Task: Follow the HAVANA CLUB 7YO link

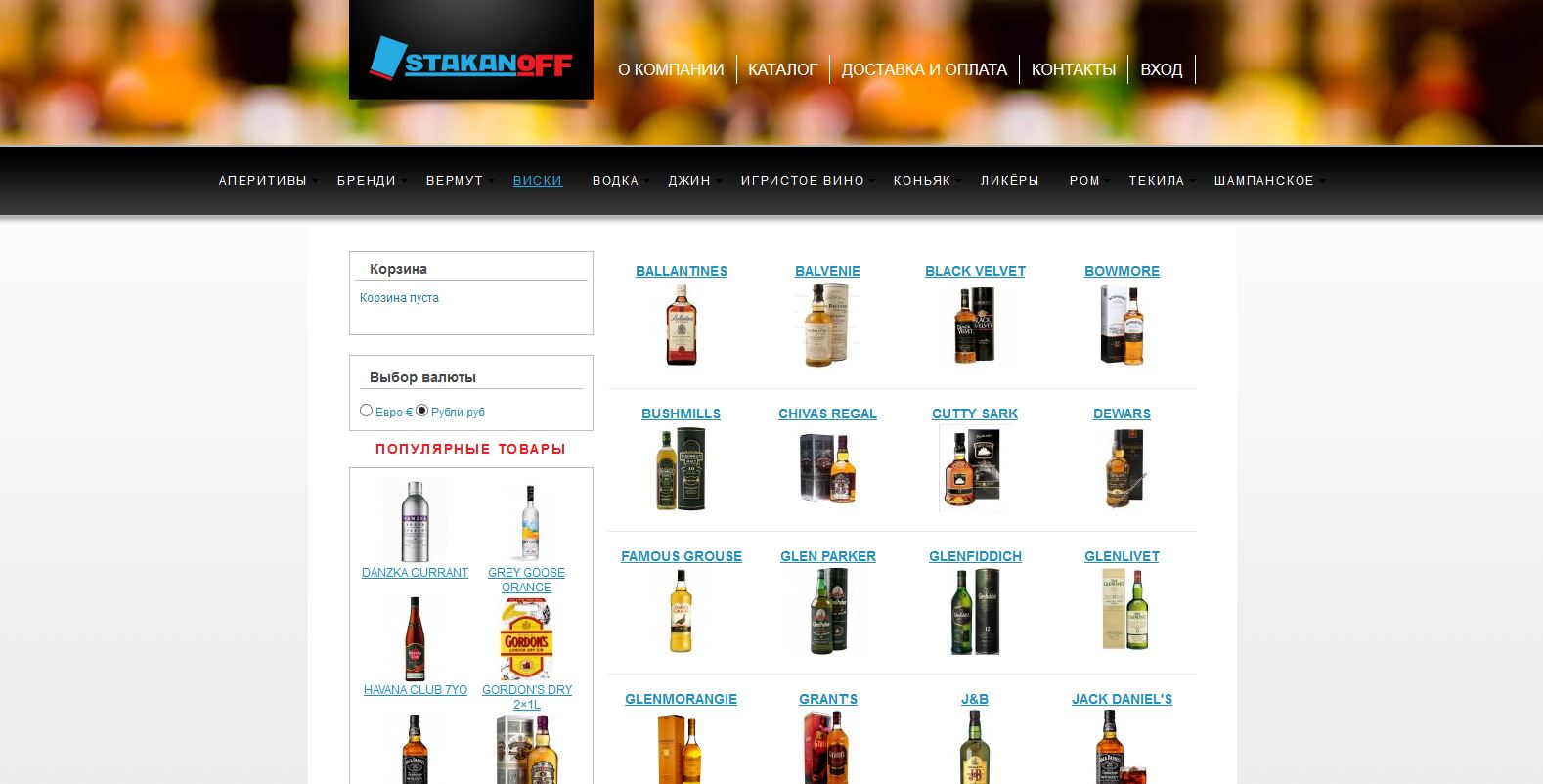Action: pyautogui.click(x=416, y=690)
